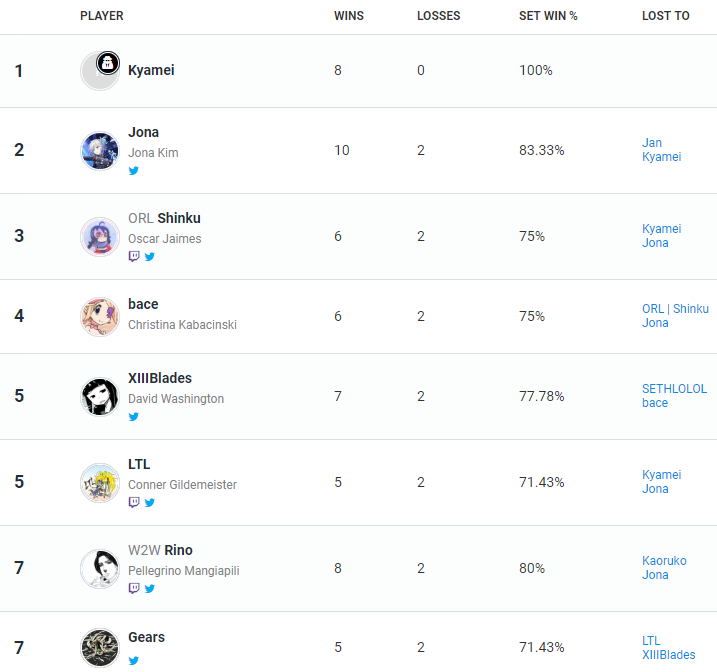Open Jan link in Jona's Lost To
Viewport: 717px width, 672px height.
click(652, 143)
